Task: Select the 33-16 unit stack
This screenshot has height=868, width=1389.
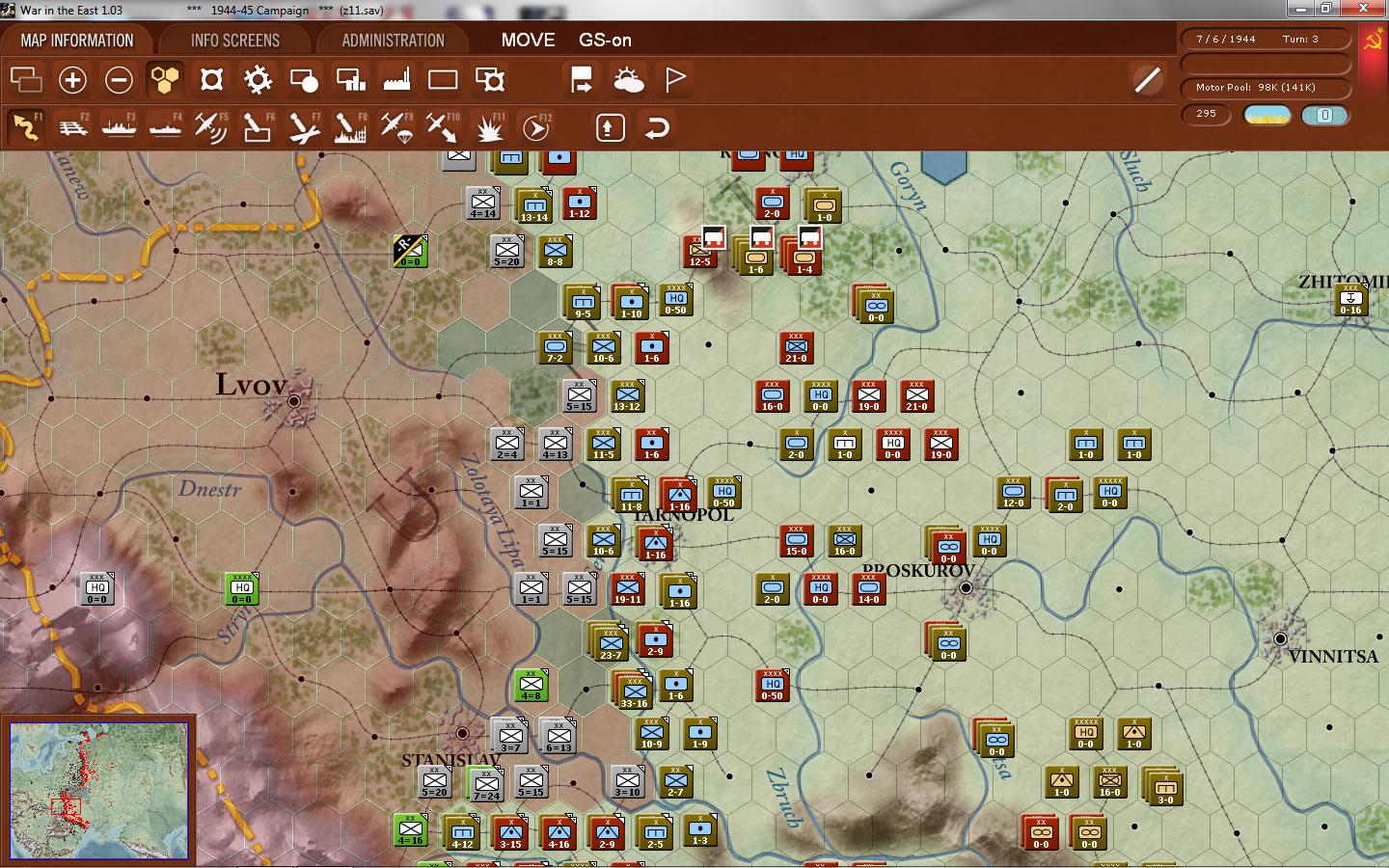Action: (634, 691)
